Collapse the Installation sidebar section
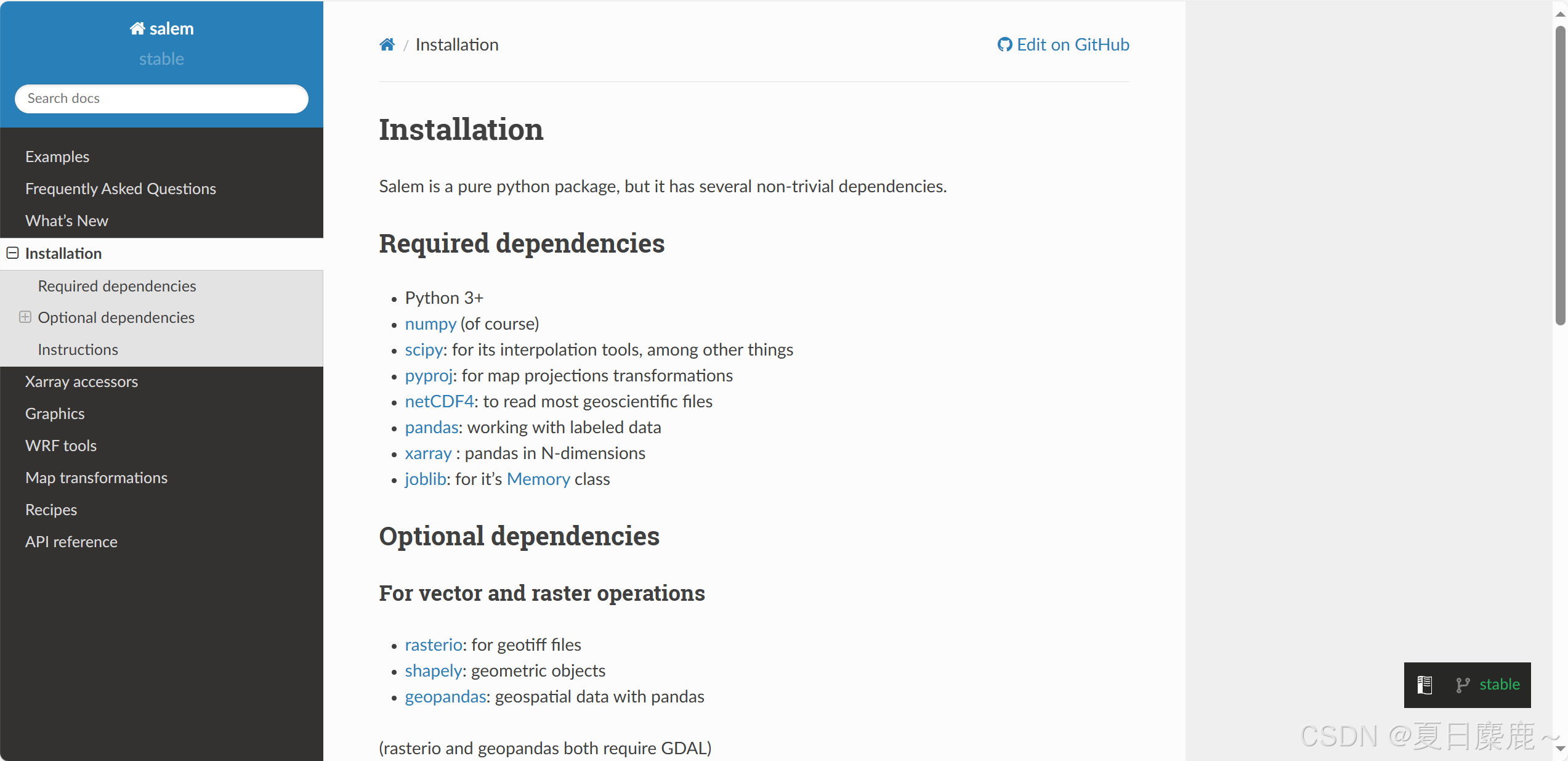Screen dimensions: 1568x761 tap(12, 253)
